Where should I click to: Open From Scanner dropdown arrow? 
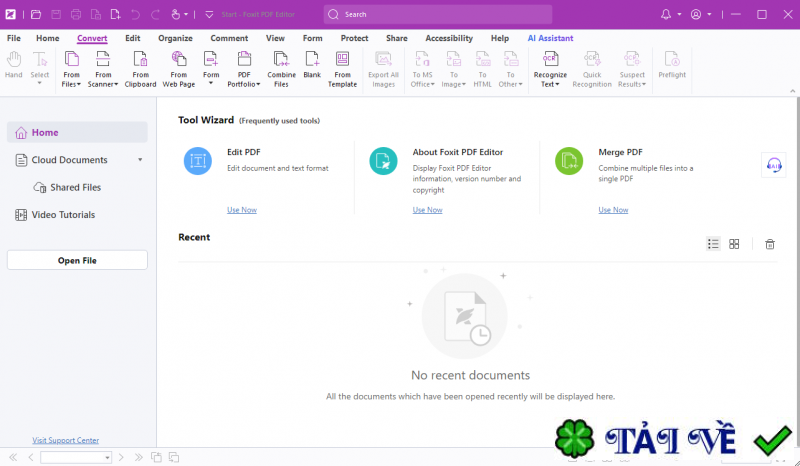click(116, 84)
